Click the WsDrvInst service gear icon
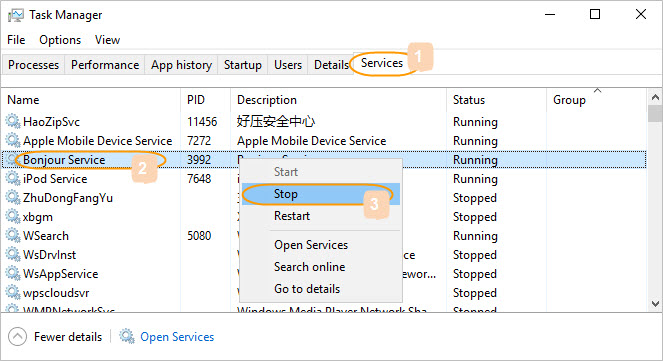The width and height of the screenshot is (663, 361). (13, 254)
